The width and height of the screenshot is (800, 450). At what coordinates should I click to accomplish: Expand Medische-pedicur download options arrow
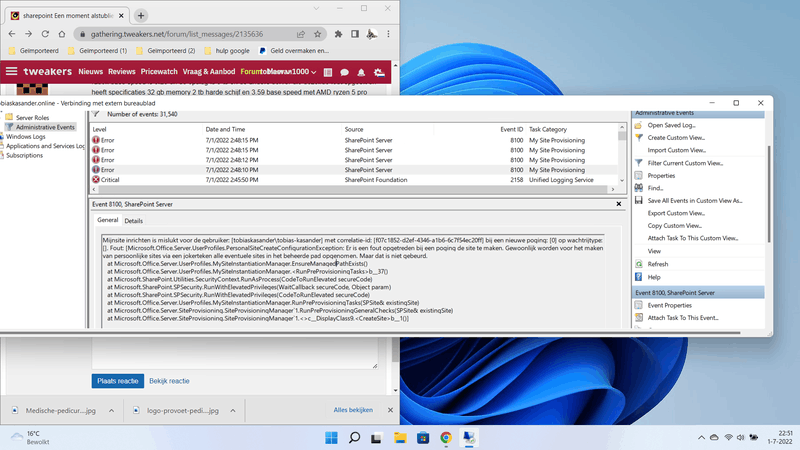tap(111, 411)
